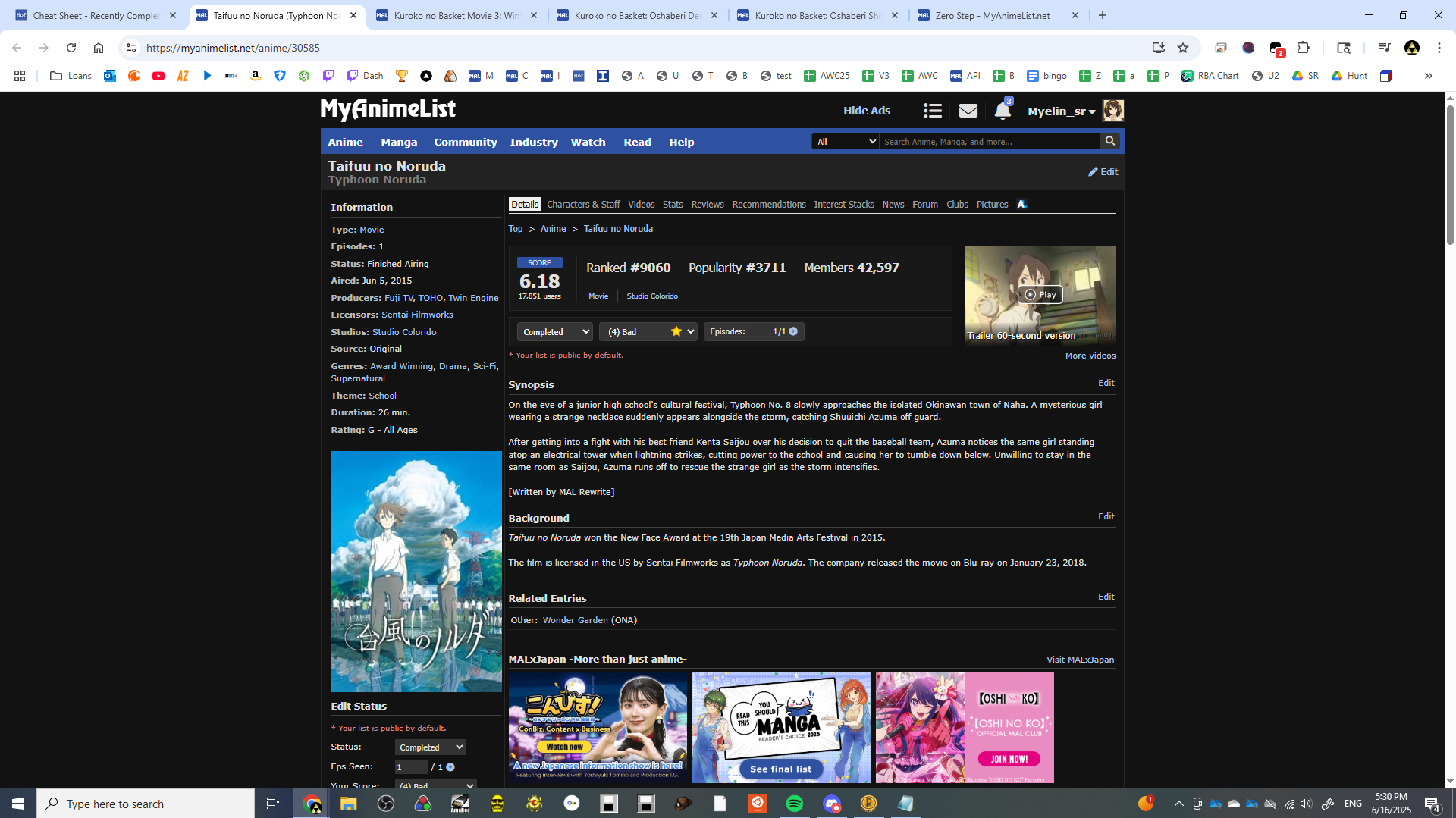This screenshot has width=1456, height=818.
Task: Open the Sentai Filmworks licensor link
Action: point(417,315)
